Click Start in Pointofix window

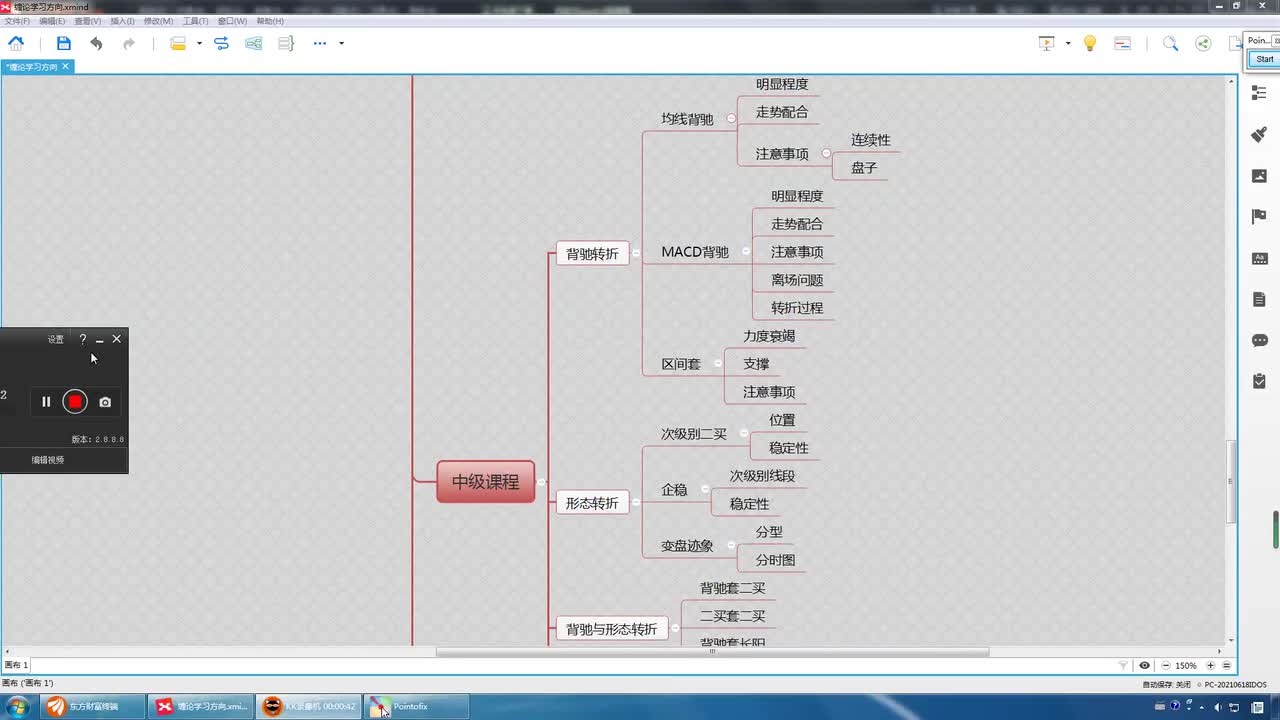point(1265,59)
